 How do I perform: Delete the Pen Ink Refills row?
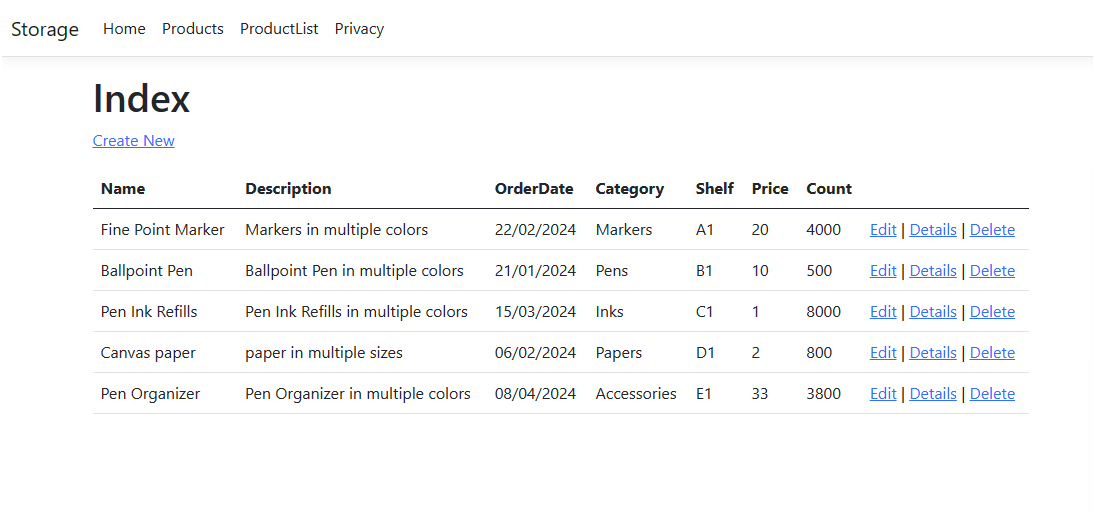point(992,312)
